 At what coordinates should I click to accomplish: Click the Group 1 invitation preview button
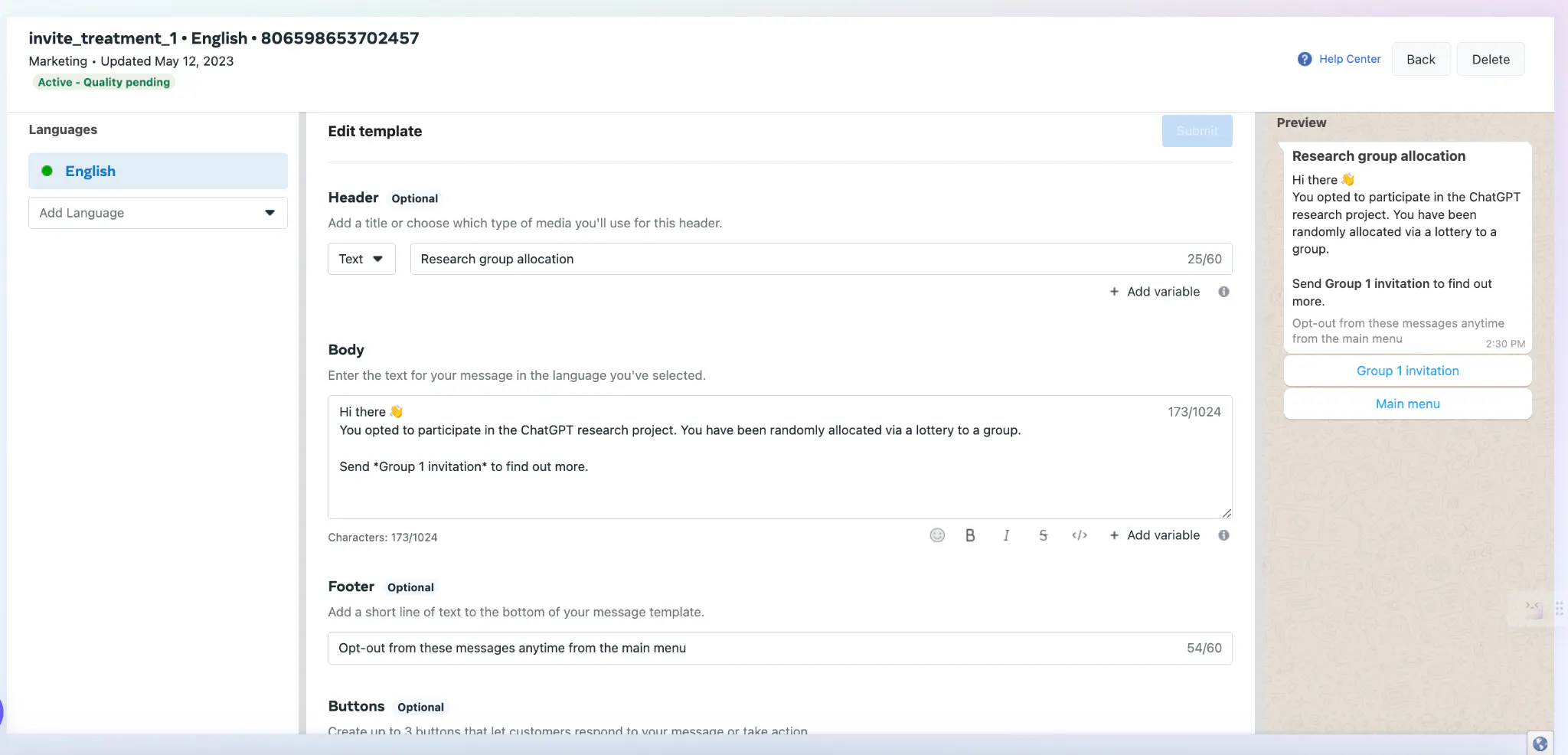coord(1407,371)
